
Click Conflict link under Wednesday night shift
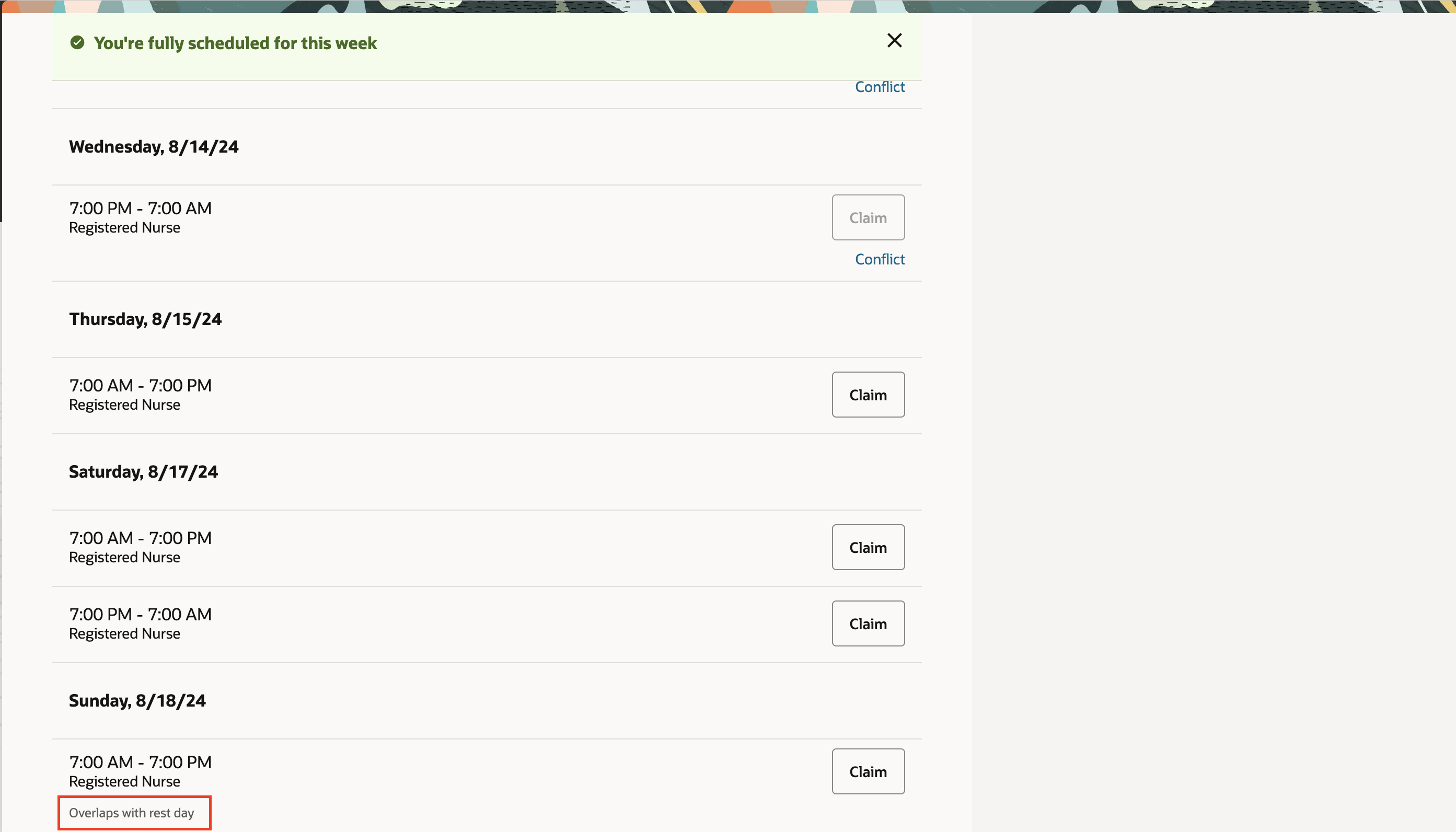880,259
